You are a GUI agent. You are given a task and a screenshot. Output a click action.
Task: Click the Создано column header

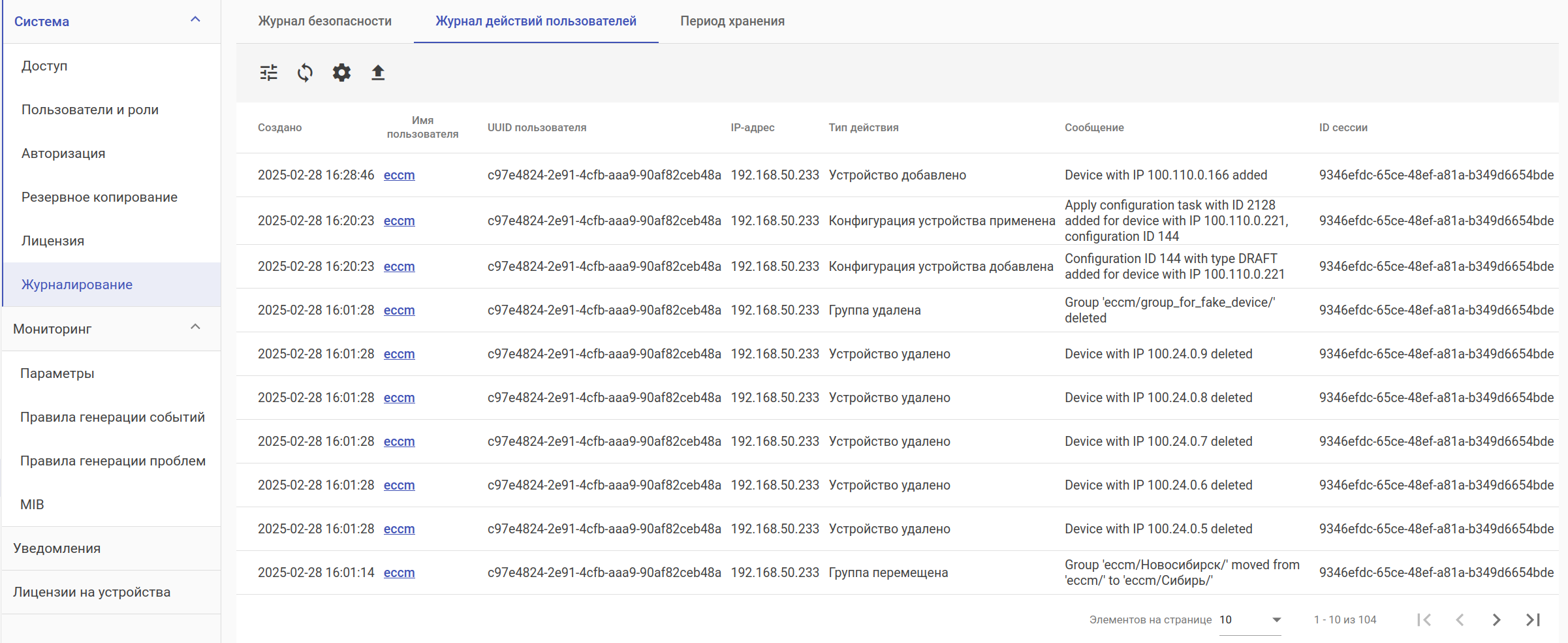tap(279, 127)
